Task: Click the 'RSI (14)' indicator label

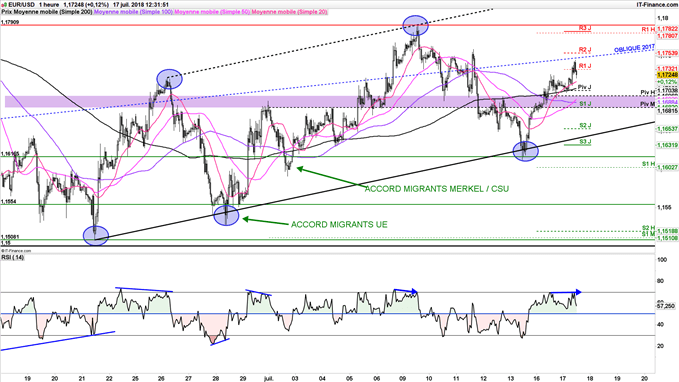Action: [13, 257]
